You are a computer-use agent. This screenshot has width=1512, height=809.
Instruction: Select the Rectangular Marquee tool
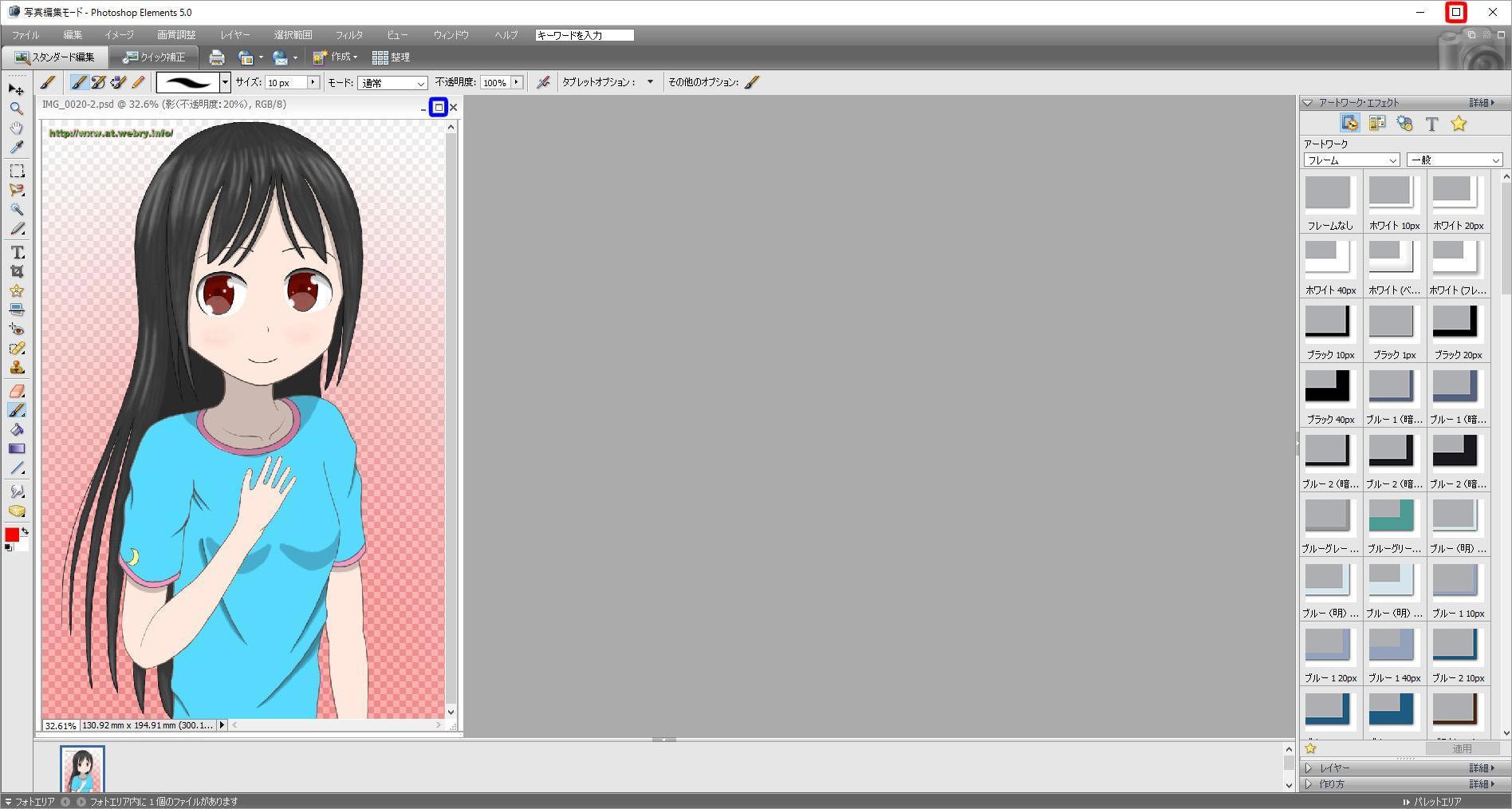(x=16, y=171)
